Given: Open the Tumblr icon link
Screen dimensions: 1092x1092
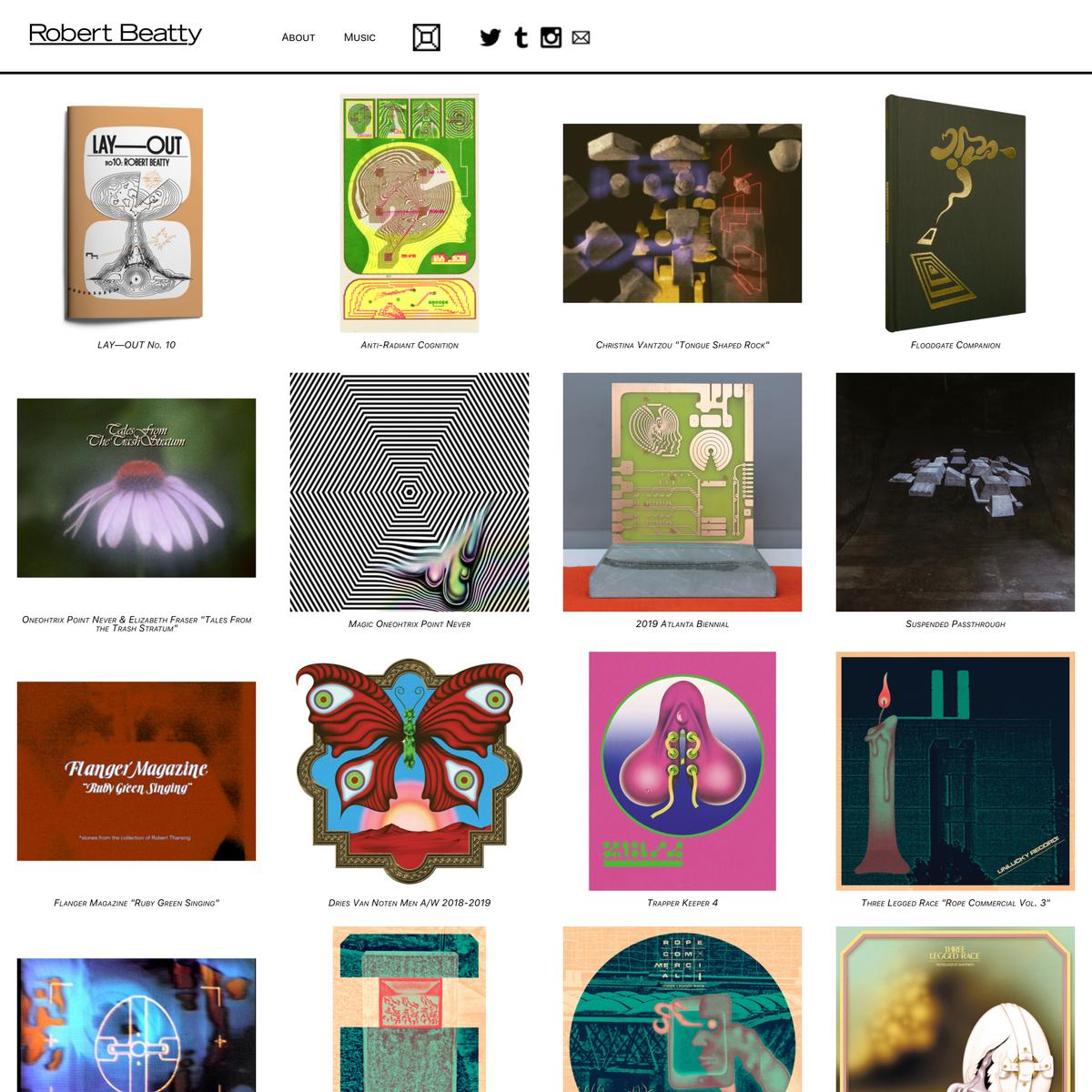Looking at the screenshot, I should tap(521, 37).
